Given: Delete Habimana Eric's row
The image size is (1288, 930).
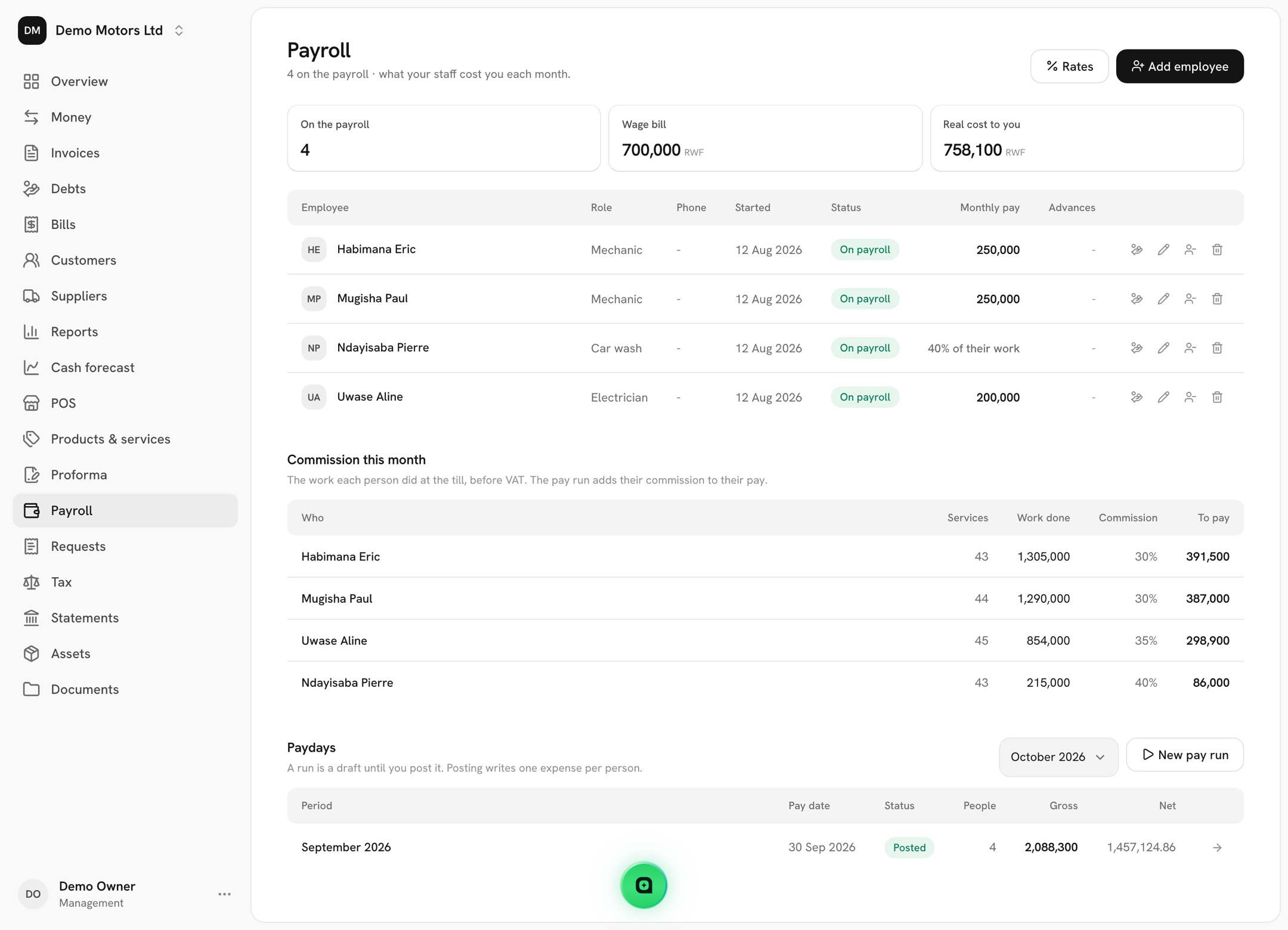Looking at the screenshot, I should pos(1217,250).
